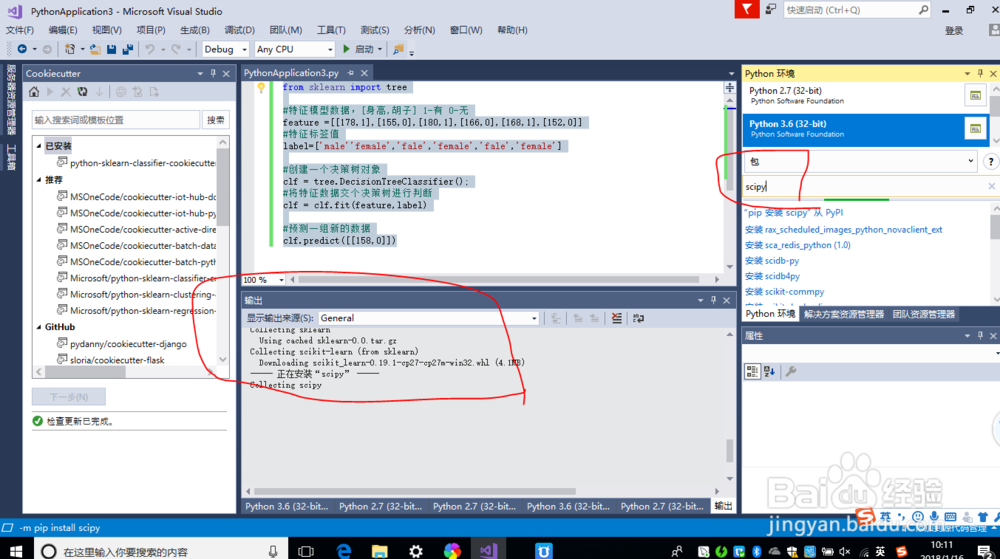Click the Properties panel categorized view icon
The image size is (1000, 559).
pos(752,372)
